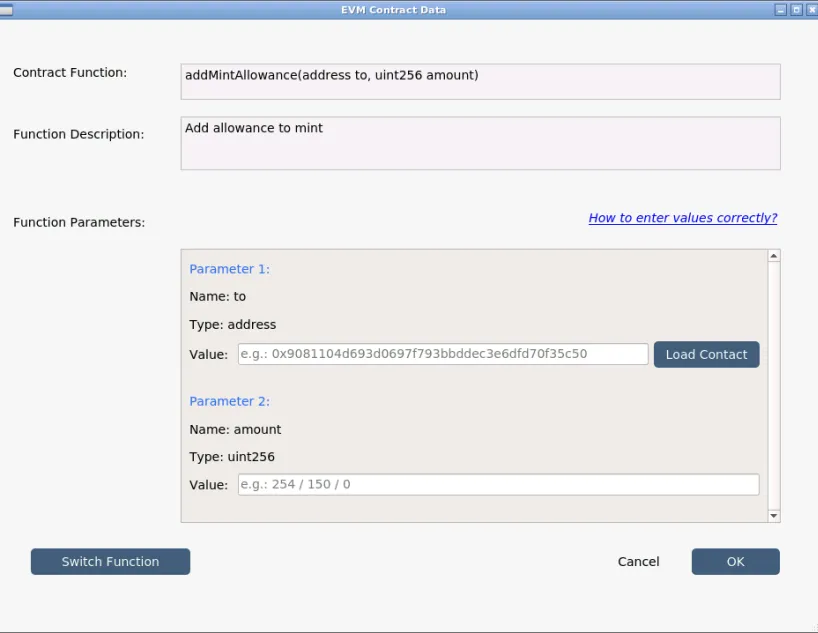Click the Function Description text box
The height and width of the screenshot is (633, 818).
click(x=480, y=143)
